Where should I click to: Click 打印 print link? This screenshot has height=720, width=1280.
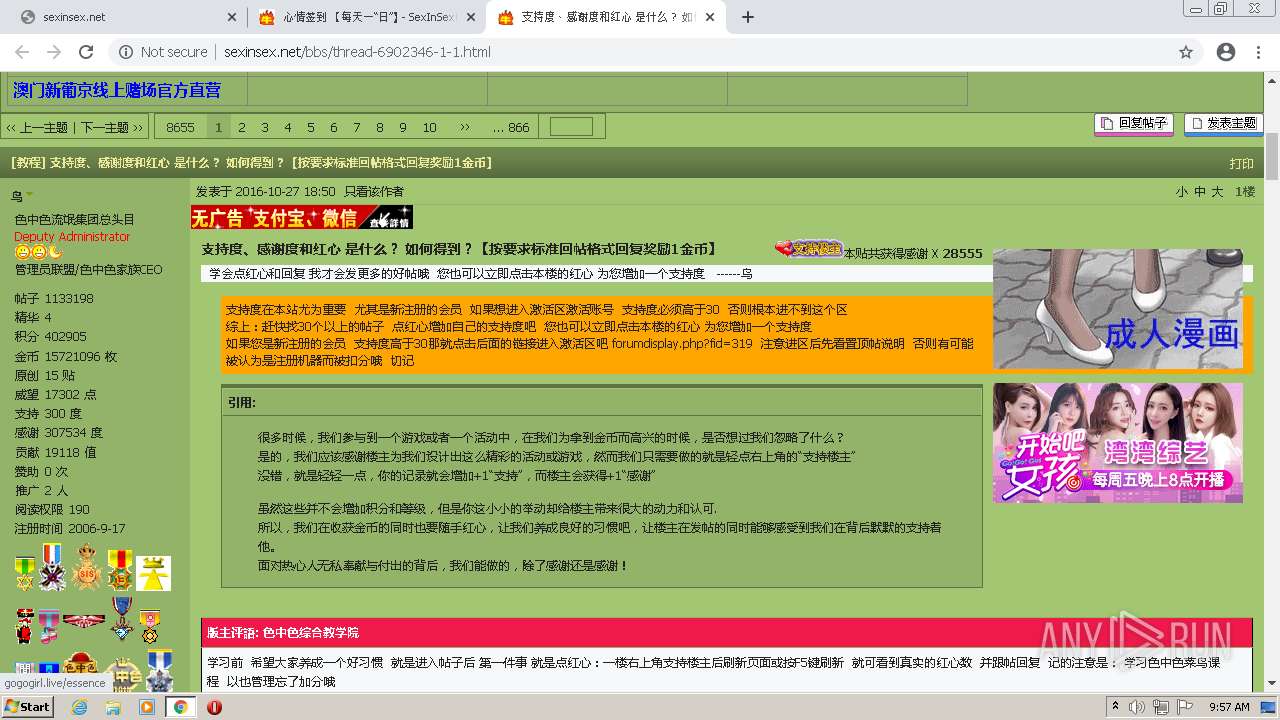[1241, 163]
